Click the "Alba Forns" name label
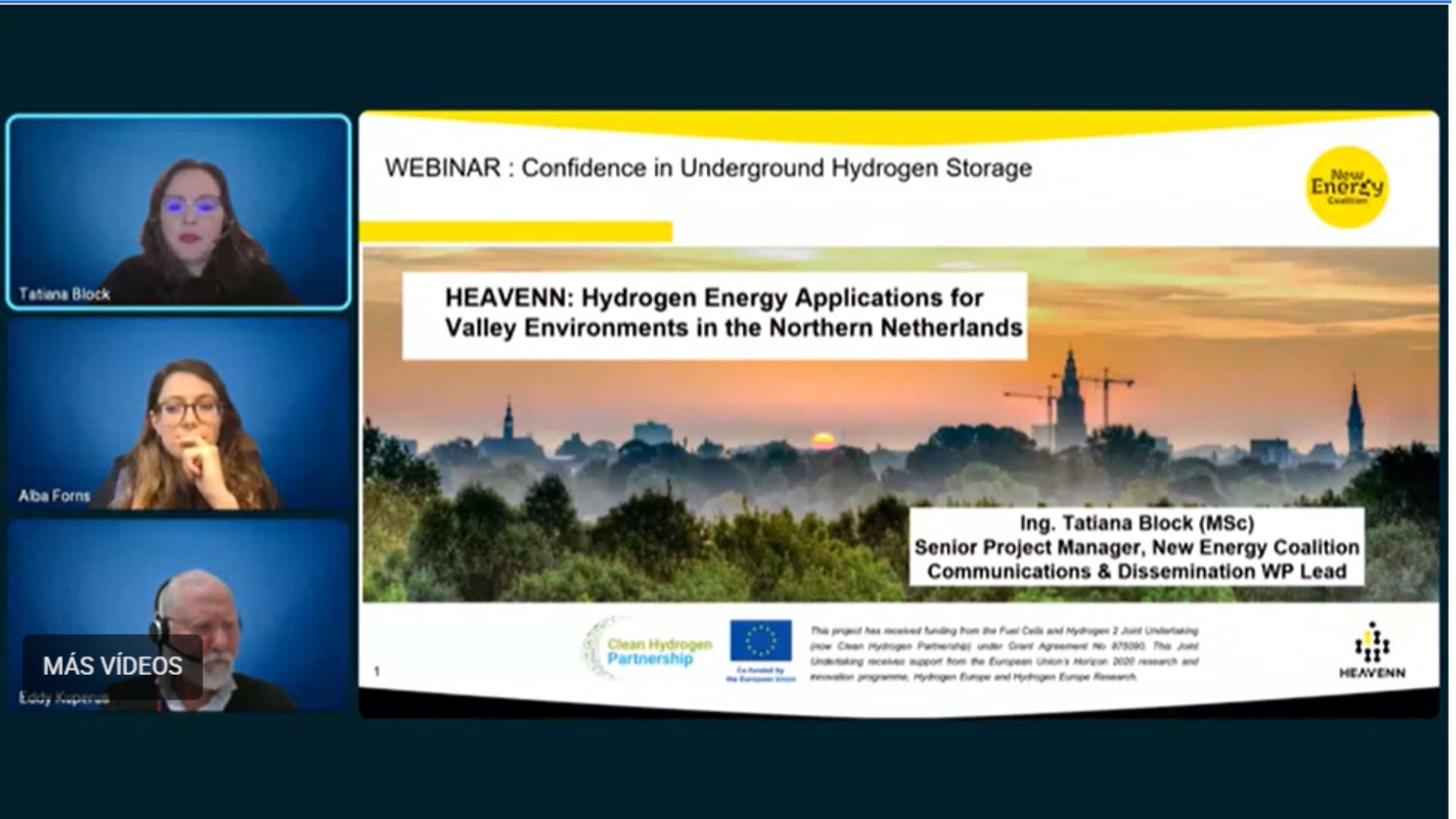 pyautogui.click(x=54, y=496)
